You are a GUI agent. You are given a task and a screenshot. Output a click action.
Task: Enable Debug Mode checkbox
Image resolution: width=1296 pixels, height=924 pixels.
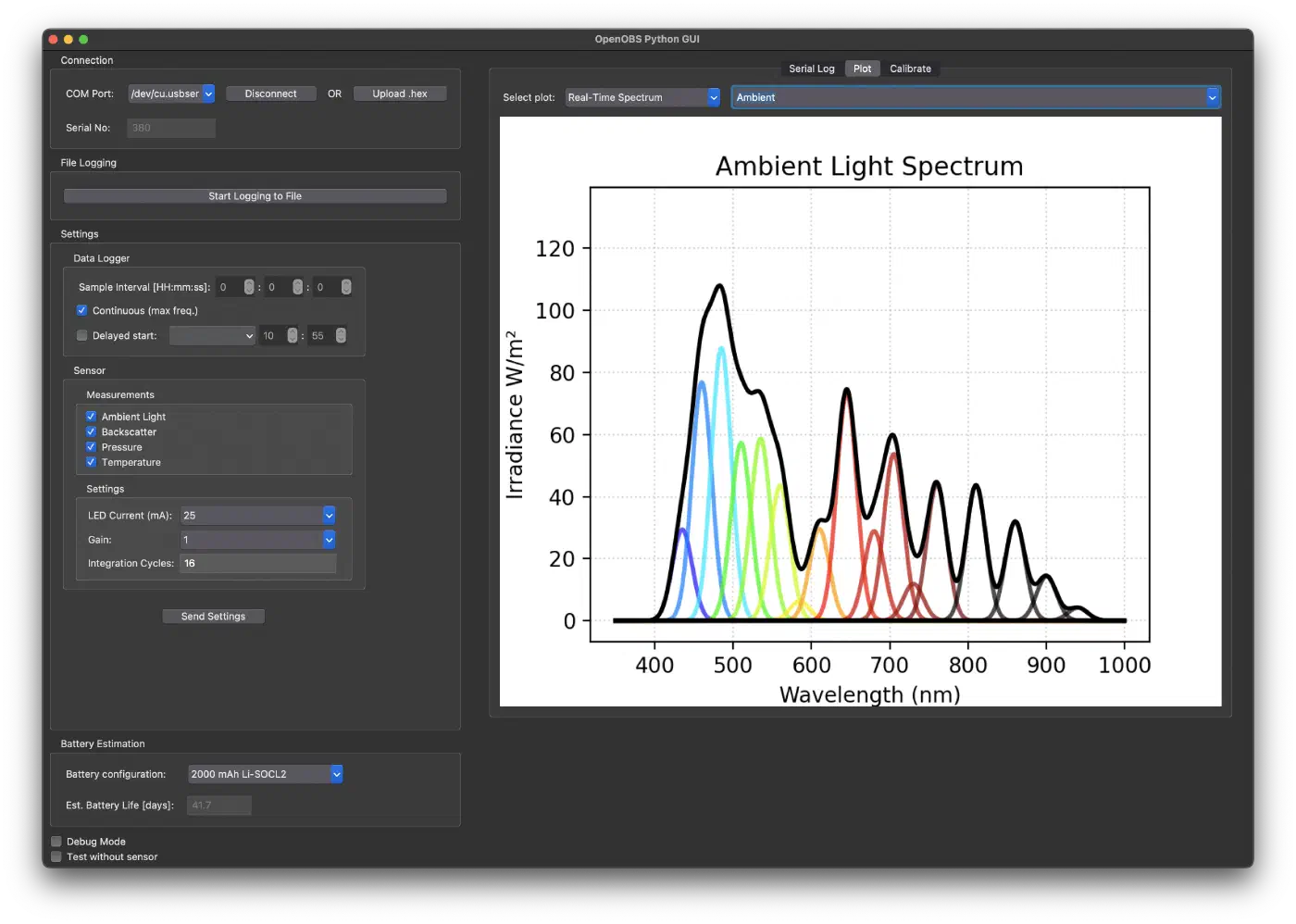coord(56,842)
